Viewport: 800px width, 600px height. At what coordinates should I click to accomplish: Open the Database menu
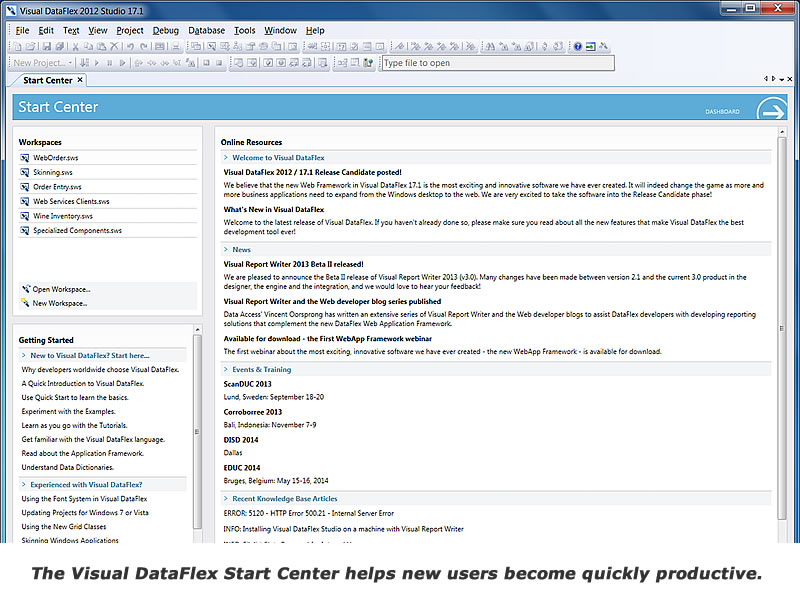coord(207,31)
